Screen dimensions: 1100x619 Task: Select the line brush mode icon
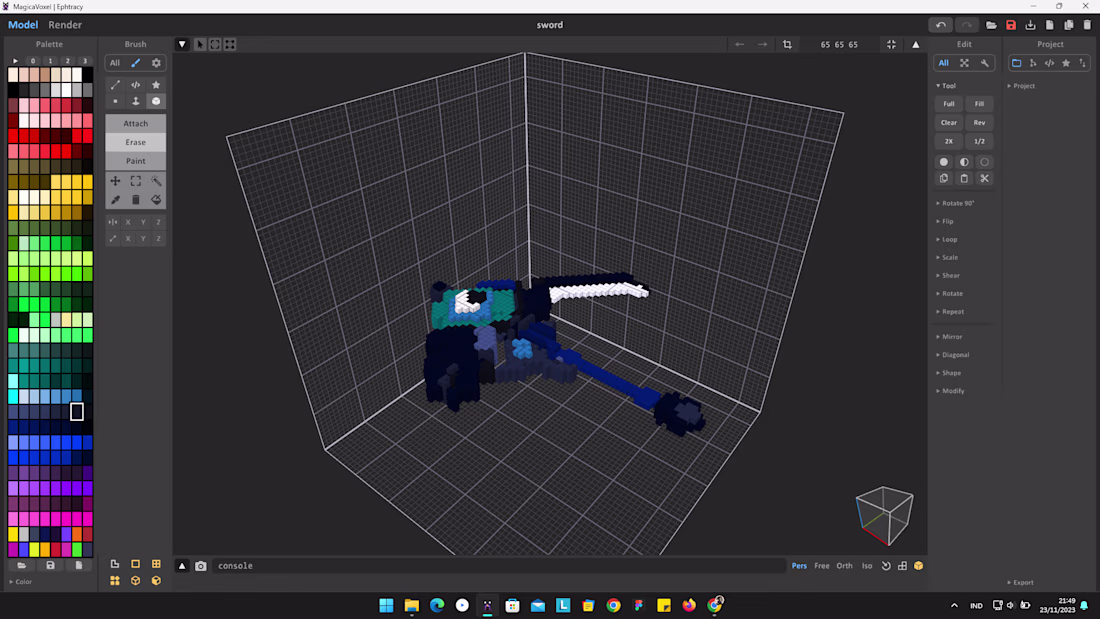[116, 85]
